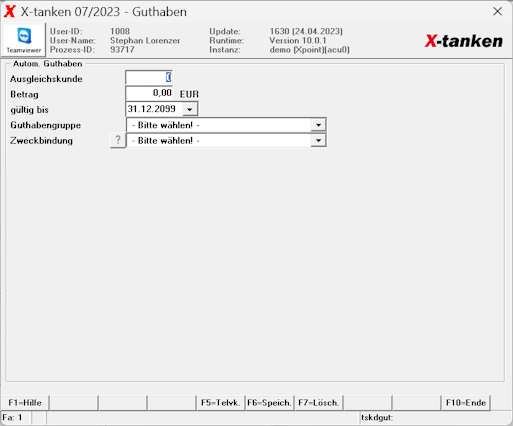Expand the Guthabengruppe dropdown arrow
The width and height of the screenshot is (513, 426).
318,125
